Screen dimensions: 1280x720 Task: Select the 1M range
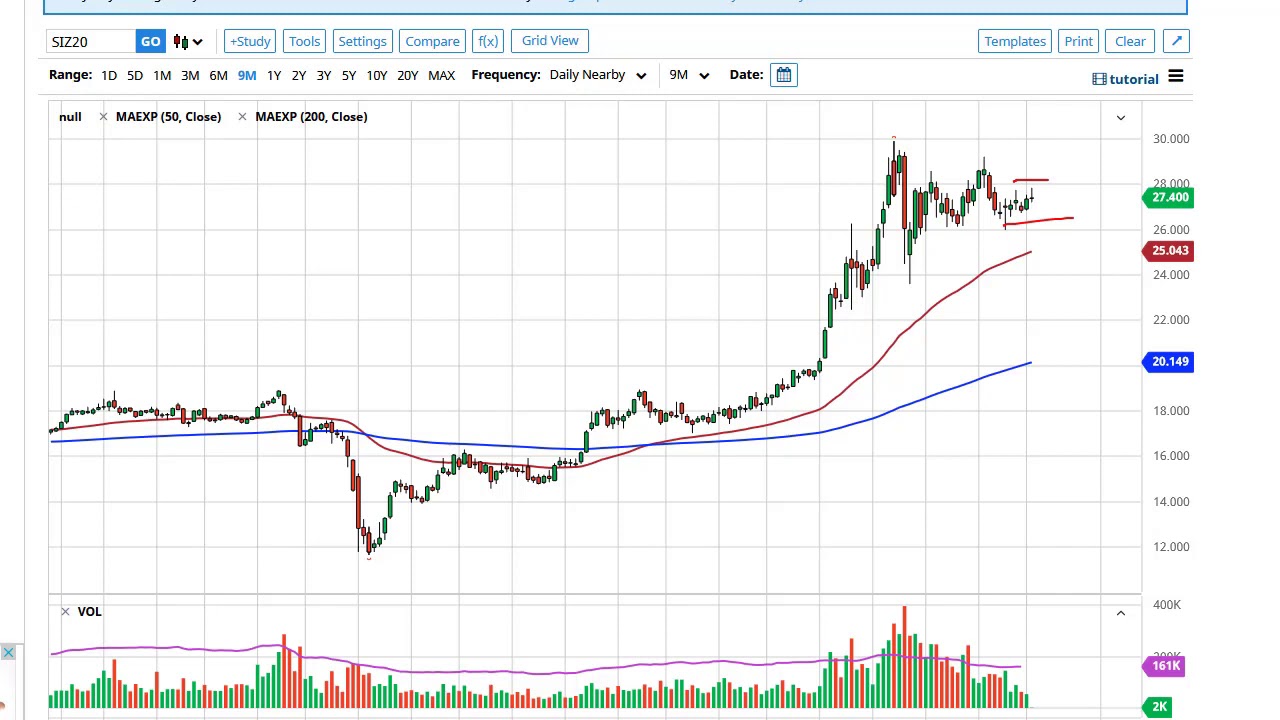[x=162, y=76]
